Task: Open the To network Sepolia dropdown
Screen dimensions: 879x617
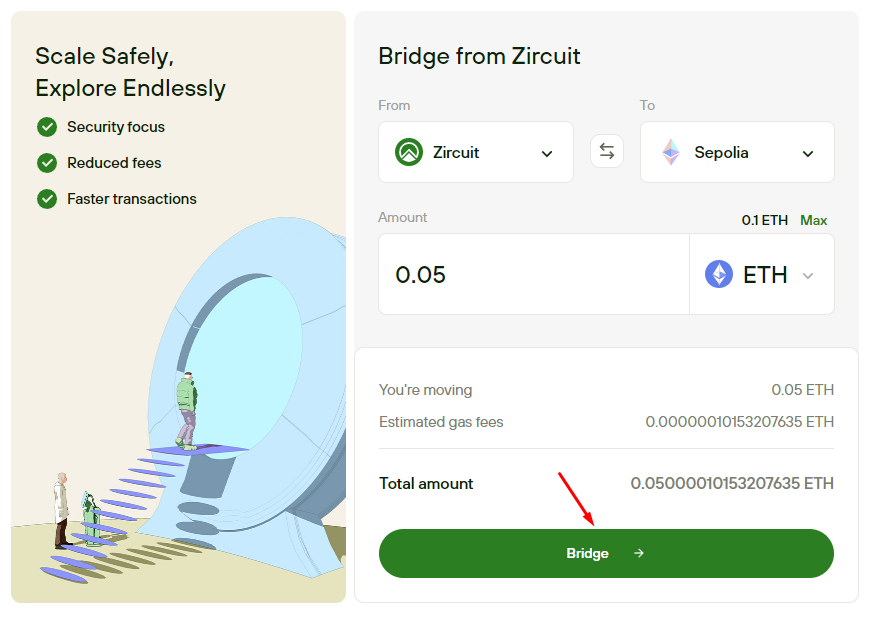Action: (x=808, y=153)
